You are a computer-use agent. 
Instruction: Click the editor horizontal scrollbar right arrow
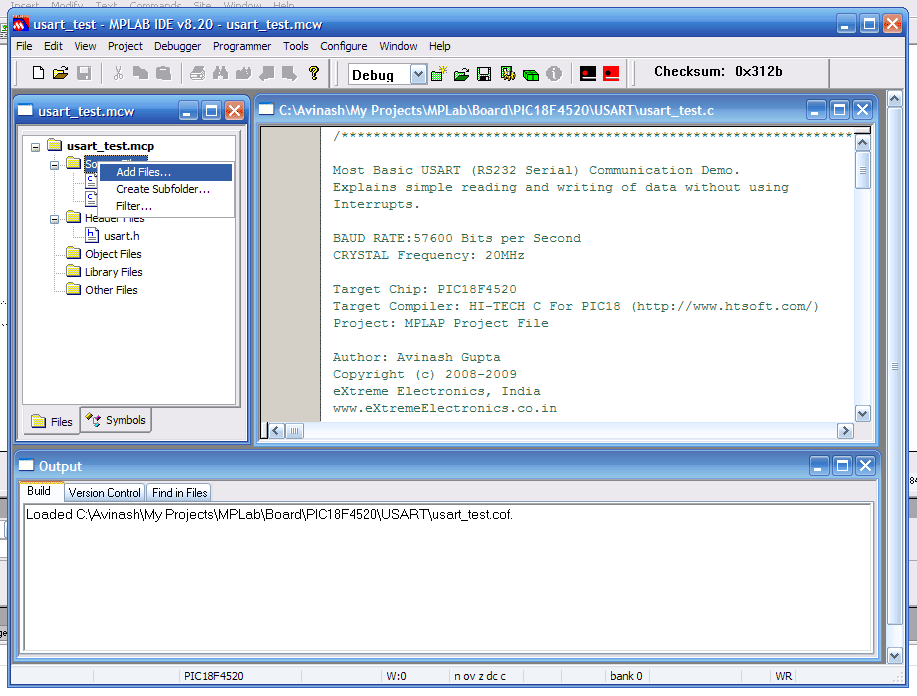(x=844, y=431)
